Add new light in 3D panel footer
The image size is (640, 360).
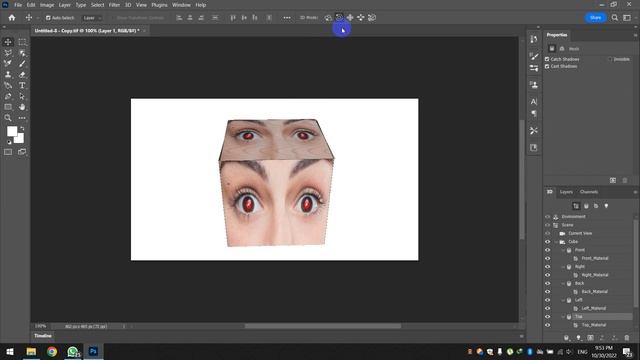pos(578,338)
